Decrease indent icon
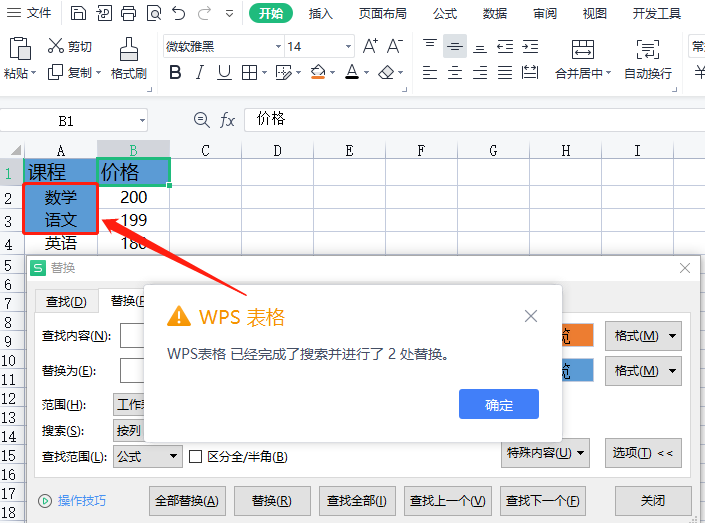Image resolution: width=705 pixels, height=523 pixels. (x=505, y=46)
